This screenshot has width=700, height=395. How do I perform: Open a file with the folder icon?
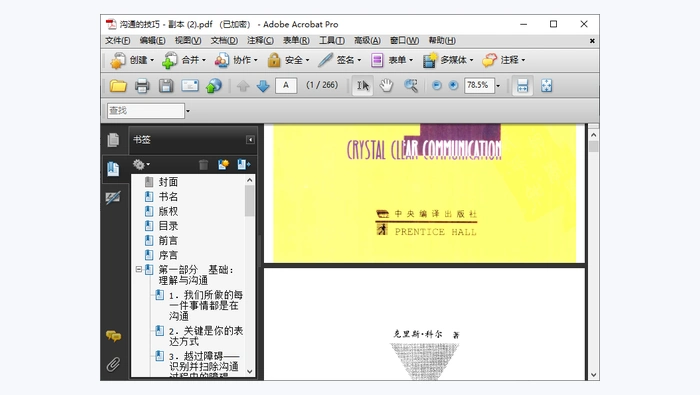(118, 85)
